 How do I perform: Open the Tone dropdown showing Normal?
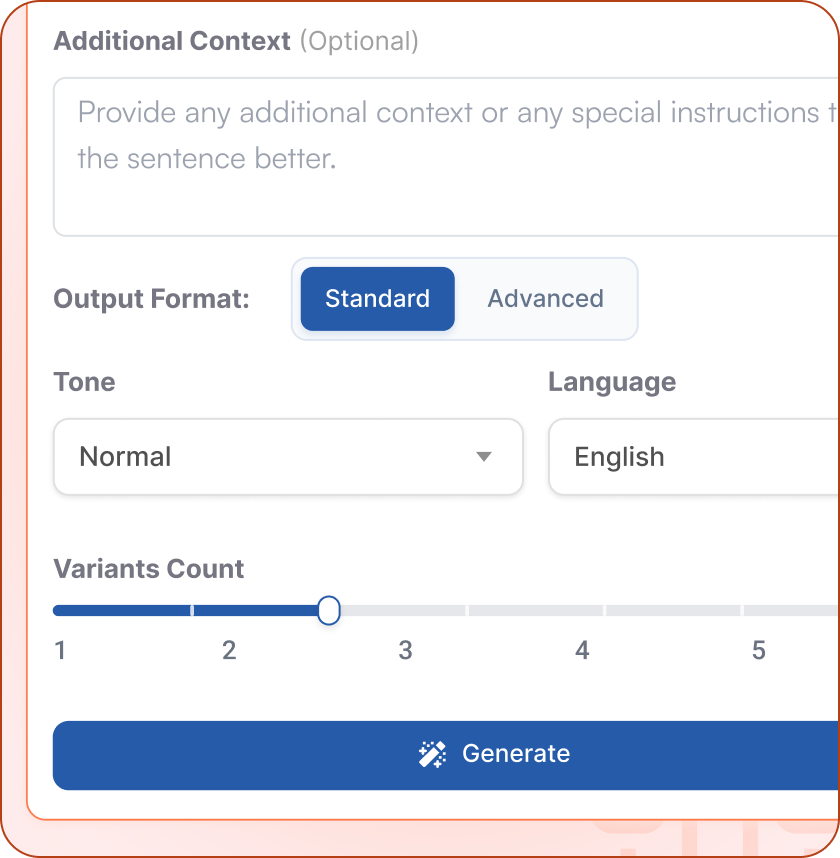click(287, 457)
